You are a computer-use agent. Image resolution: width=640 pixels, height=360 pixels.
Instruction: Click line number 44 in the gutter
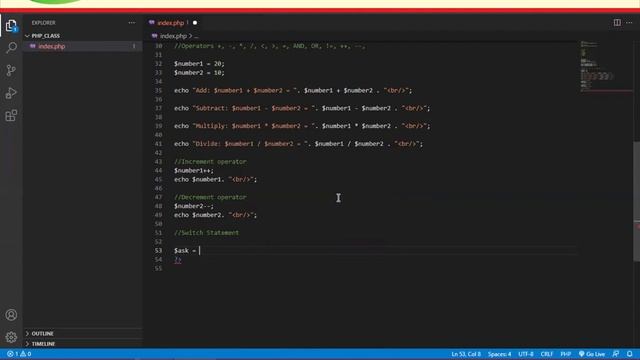tap(158, 171)
